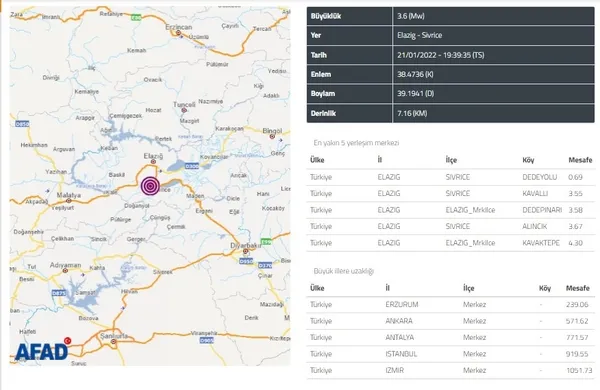The image size is (600, 390).
Task: Click the E90 road badge near Refahiye
Action: pyautogui.click(x=136, y=18)
